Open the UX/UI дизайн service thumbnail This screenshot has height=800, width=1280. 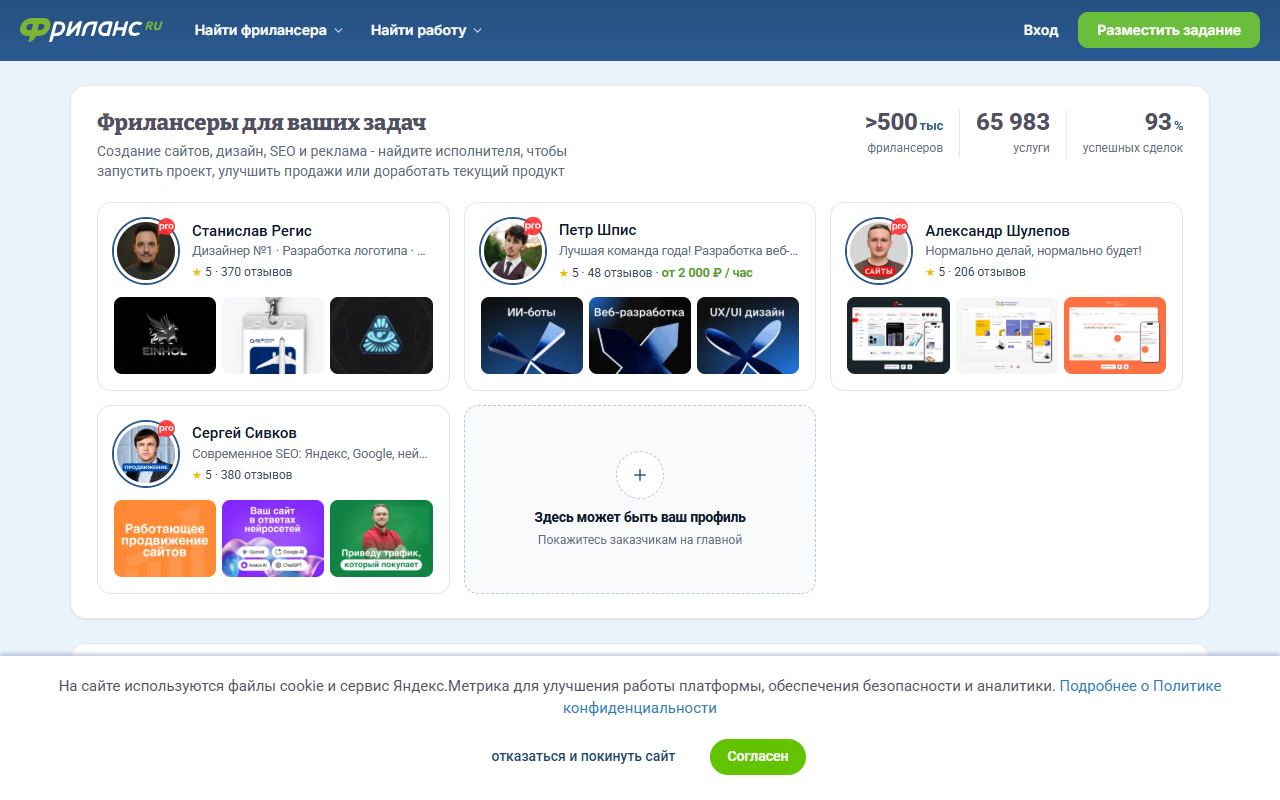click(748, 335)
